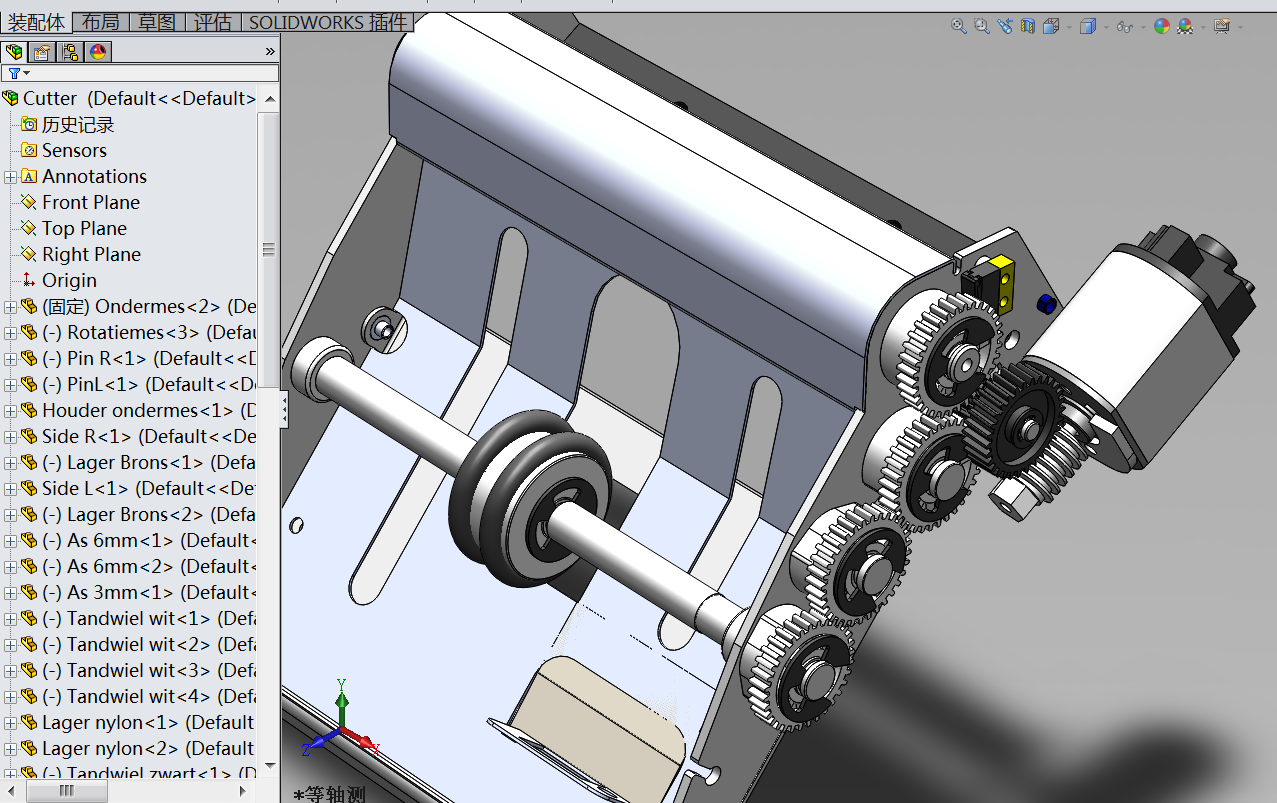Click Zoom to Fit icon
The image size is (1277, 803).
[x=959, y=27]
